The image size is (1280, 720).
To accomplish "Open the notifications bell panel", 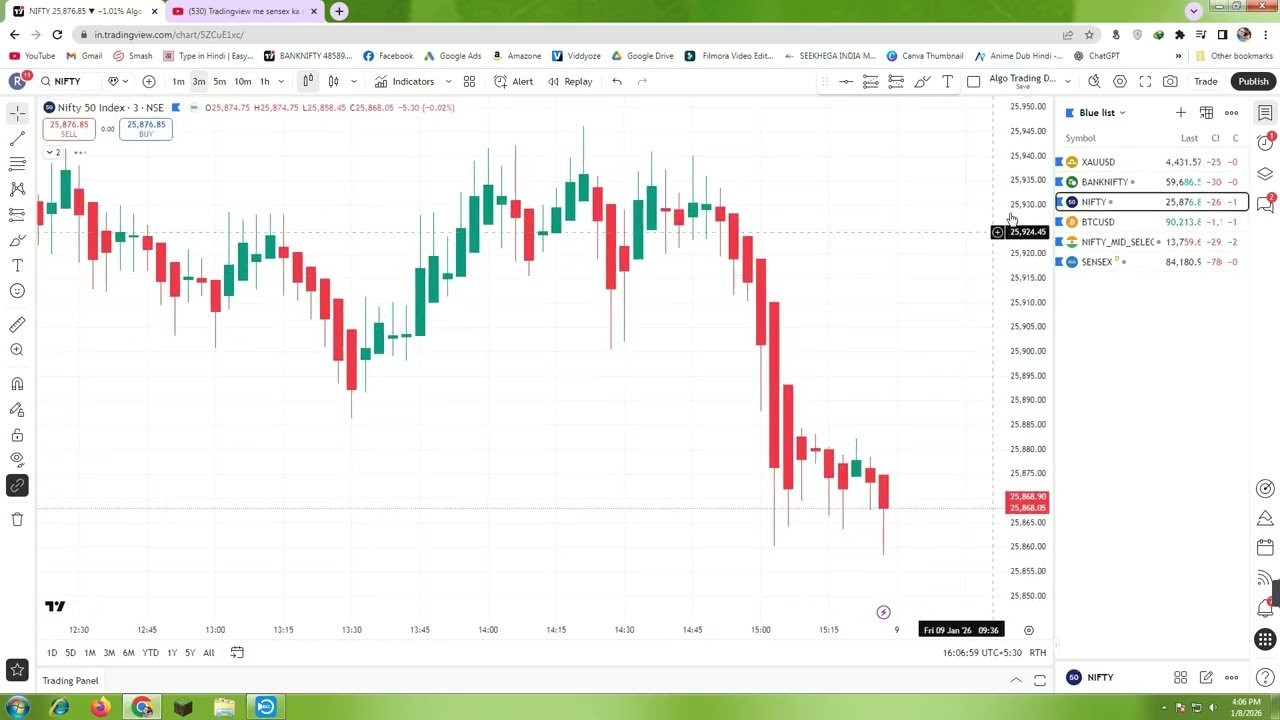I will tap(1264, 608).
